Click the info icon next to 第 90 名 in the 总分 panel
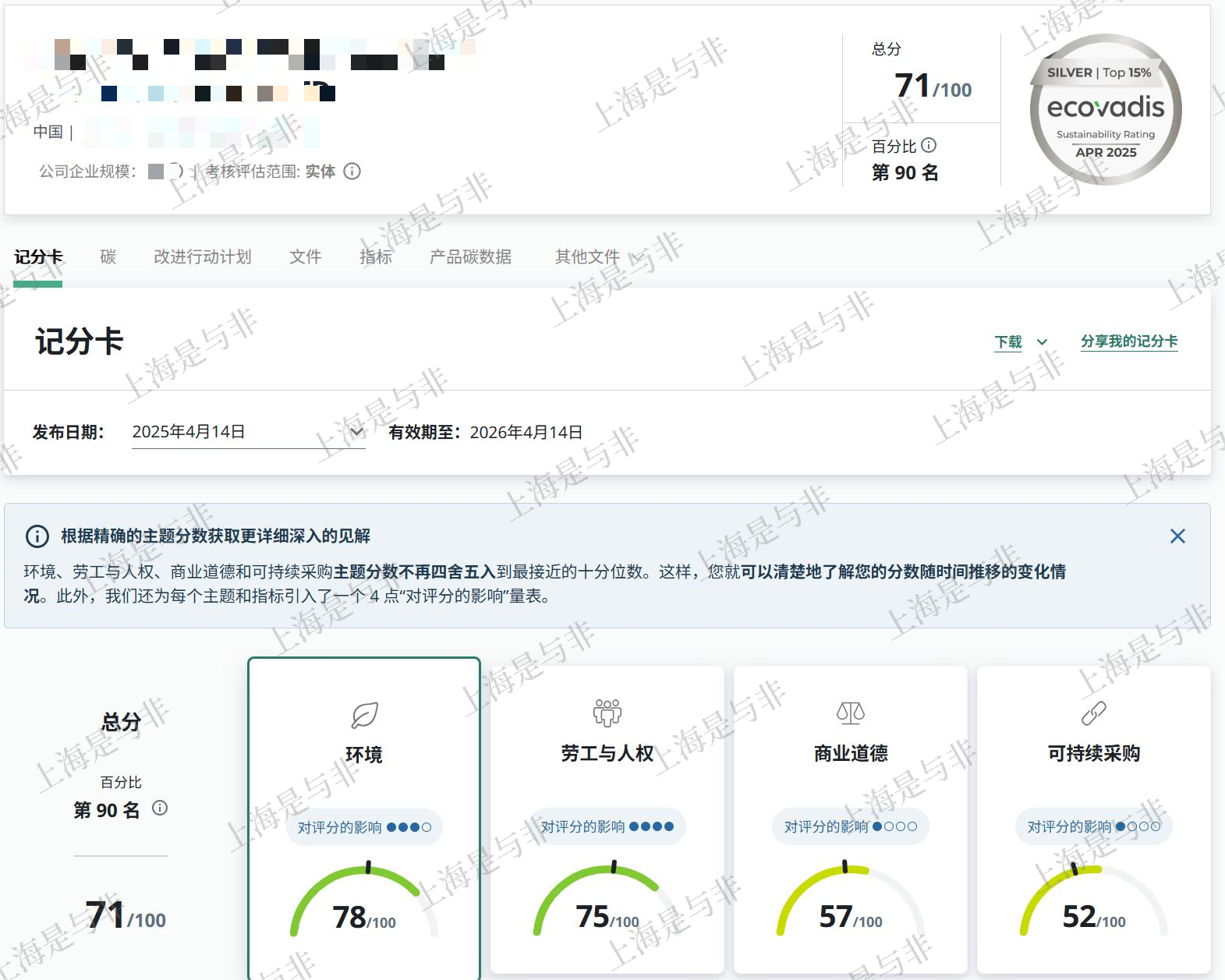 coord(160,808)
